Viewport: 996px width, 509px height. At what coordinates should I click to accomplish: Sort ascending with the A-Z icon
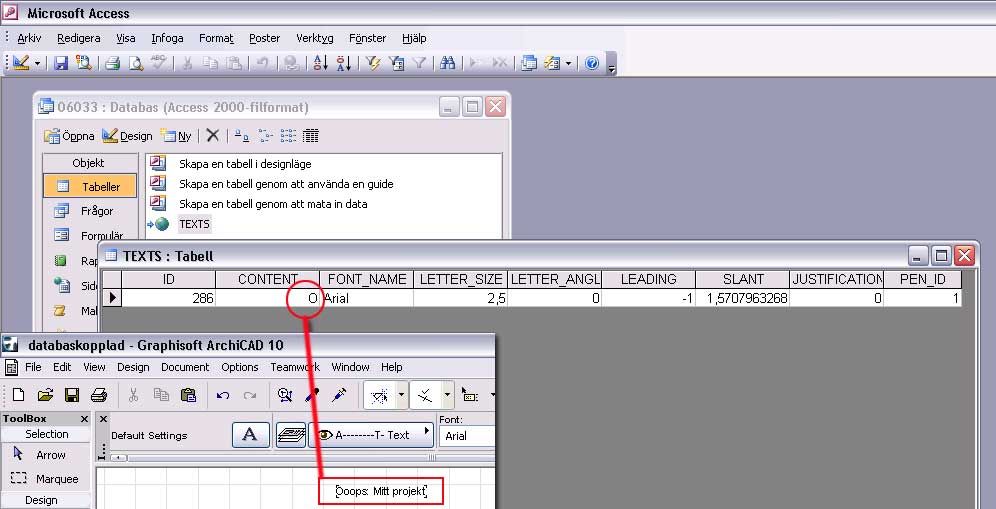click(321, 63)
